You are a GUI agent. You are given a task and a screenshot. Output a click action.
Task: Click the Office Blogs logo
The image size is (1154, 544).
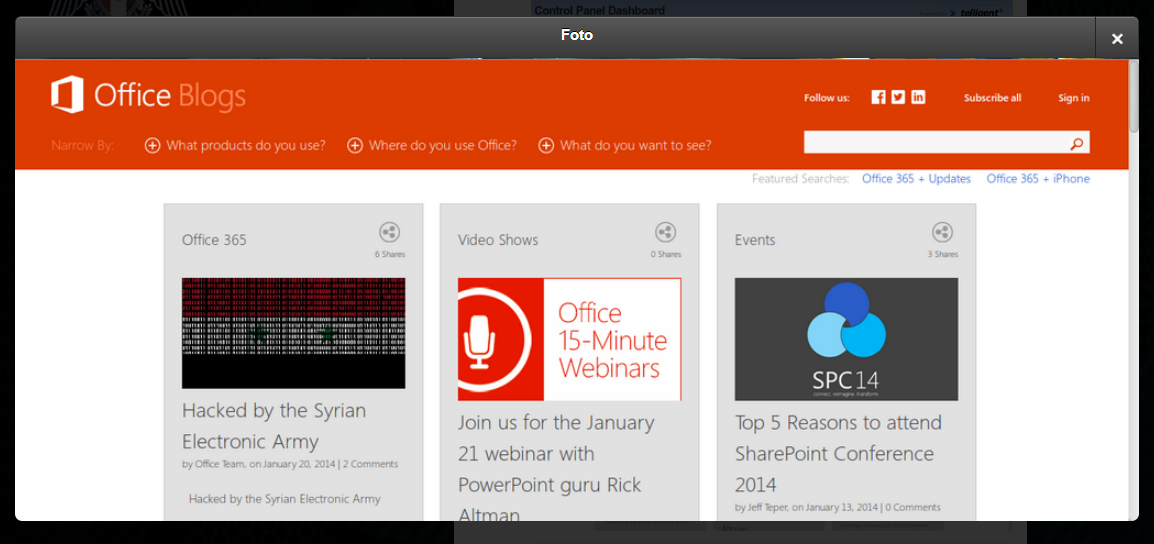[148, 96]
